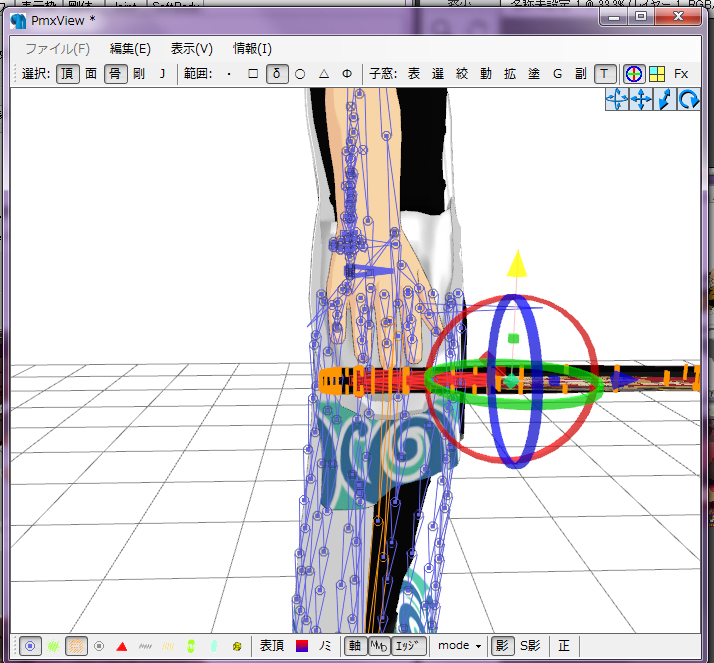This screenshot has height=663, width=714.
Task: Select the δ lasso range mode
Action: tap(277, 74)
